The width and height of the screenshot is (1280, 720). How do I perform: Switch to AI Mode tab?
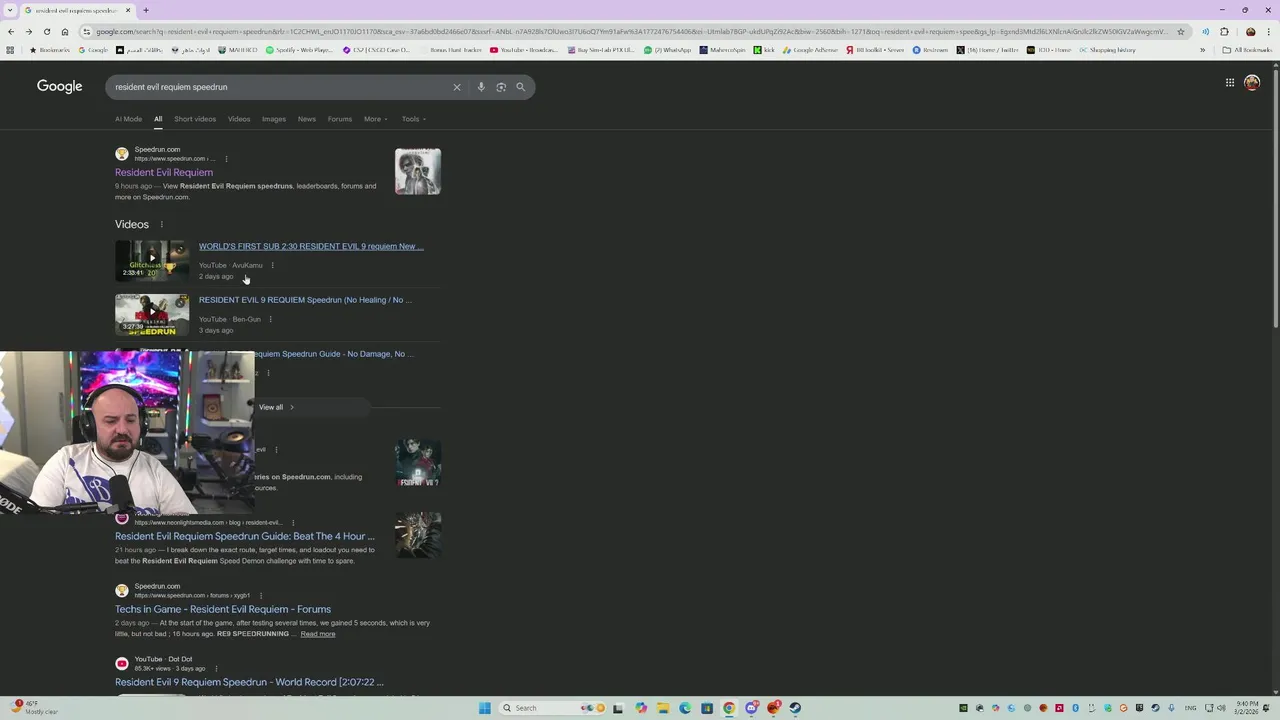coord(128,119)
